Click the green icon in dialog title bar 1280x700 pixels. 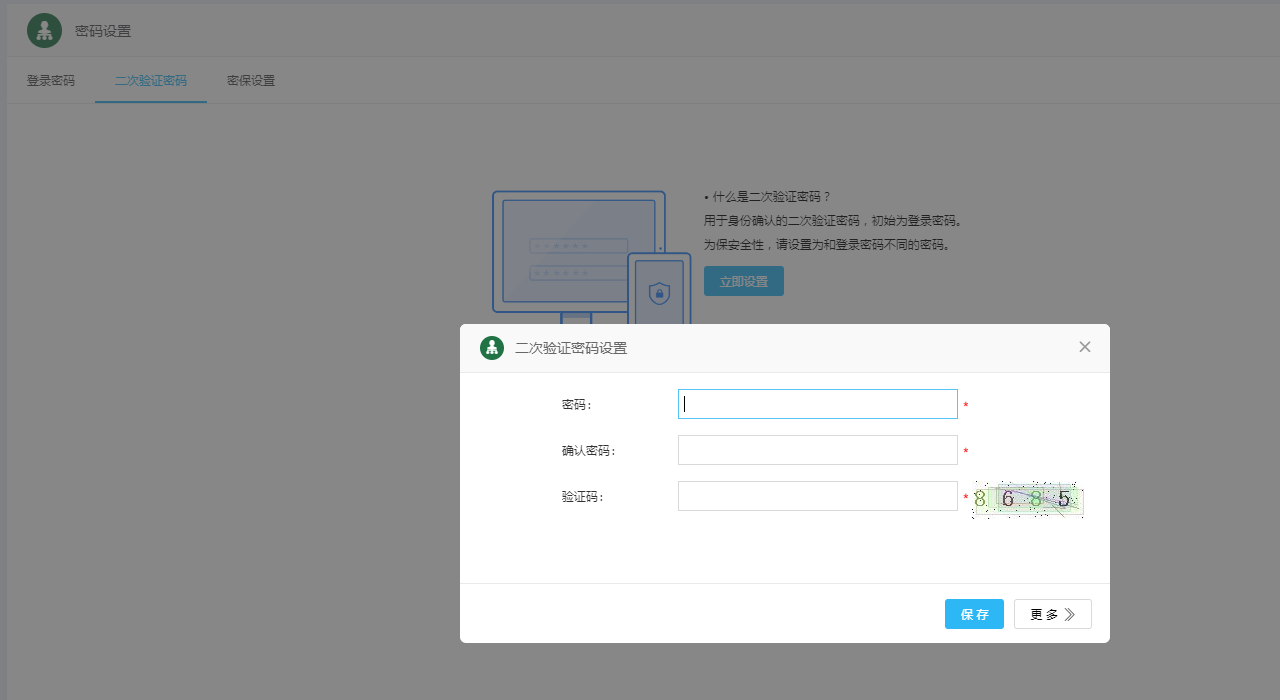tap(491, 348)
